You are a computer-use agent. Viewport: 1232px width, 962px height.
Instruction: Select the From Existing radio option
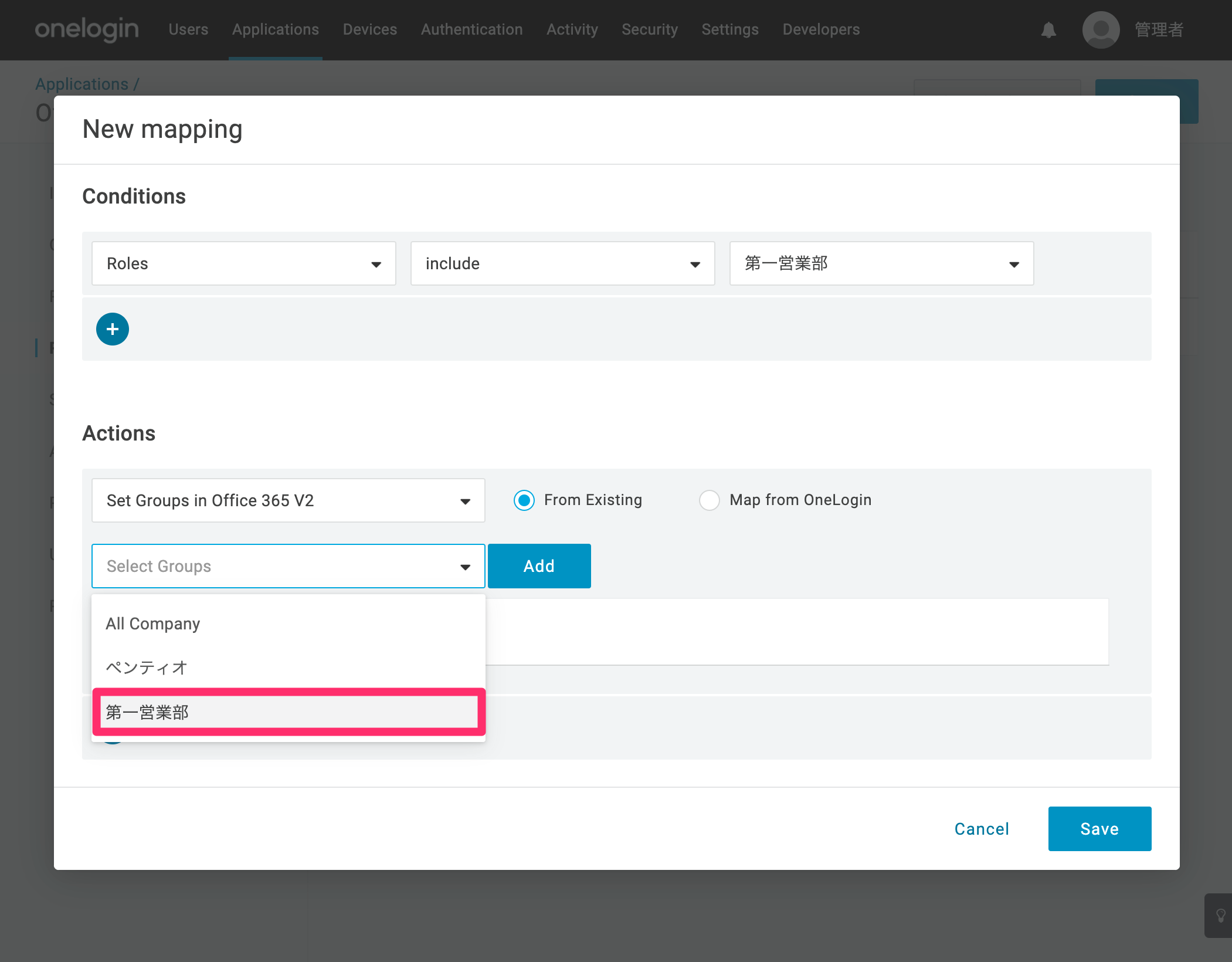(524, 500)
